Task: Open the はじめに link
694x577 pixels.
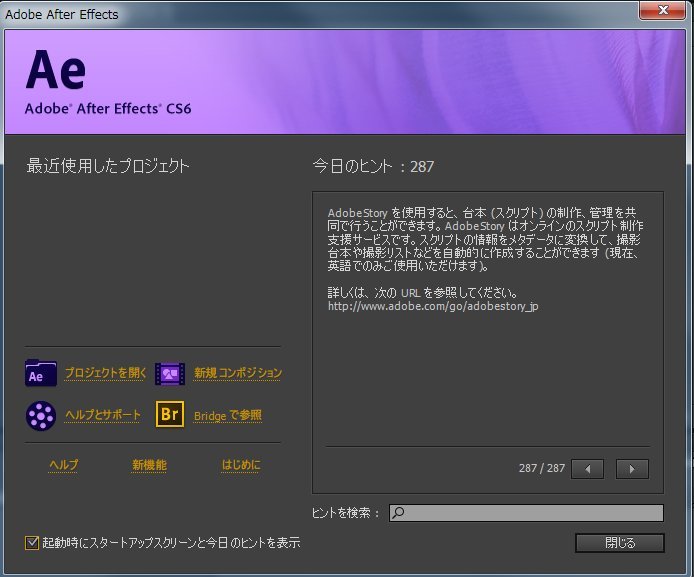Action: click(241, 465)
